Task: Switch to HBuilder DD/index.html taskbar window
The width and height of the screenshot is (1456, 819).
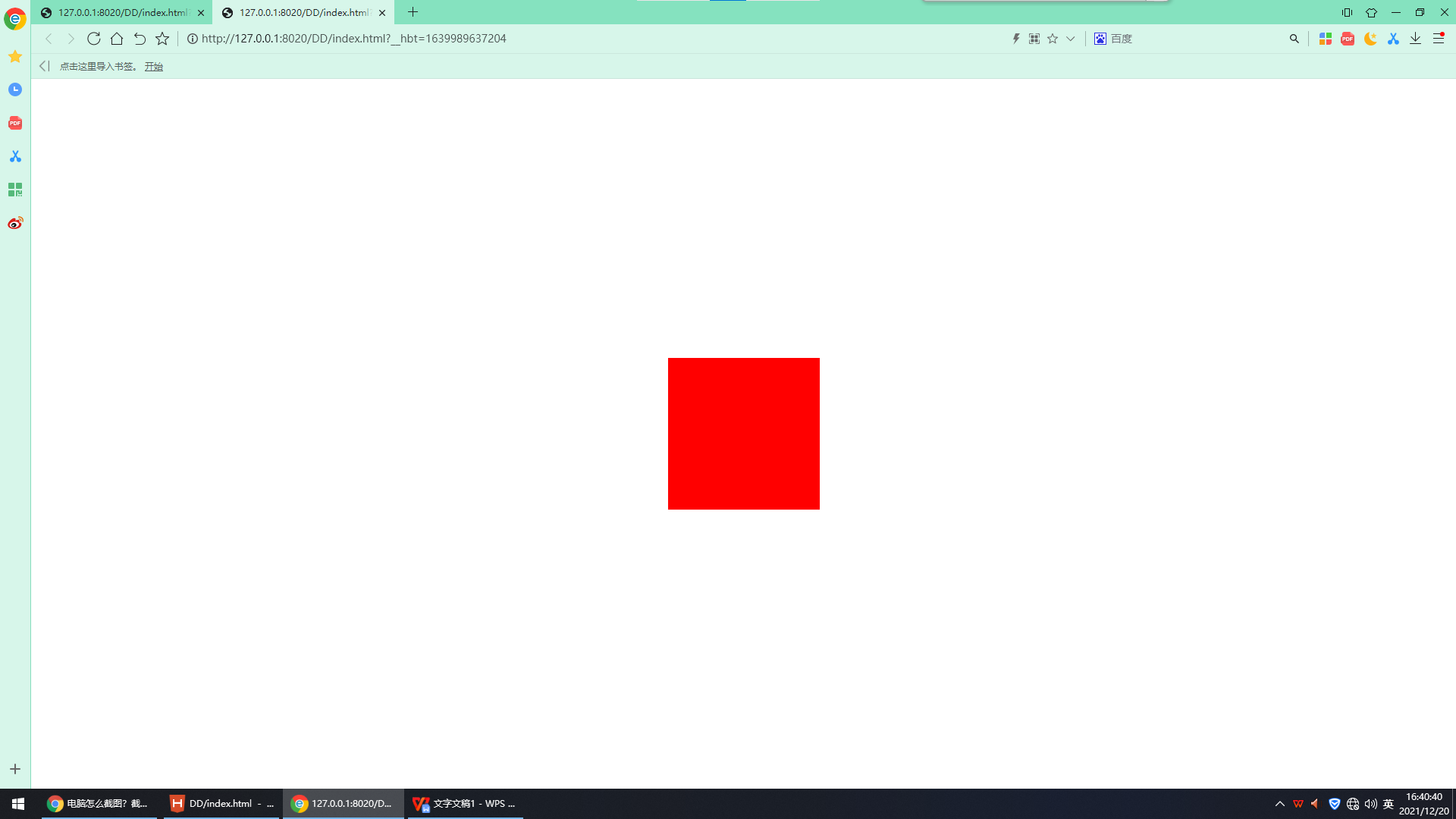Action: pos(221,804)
